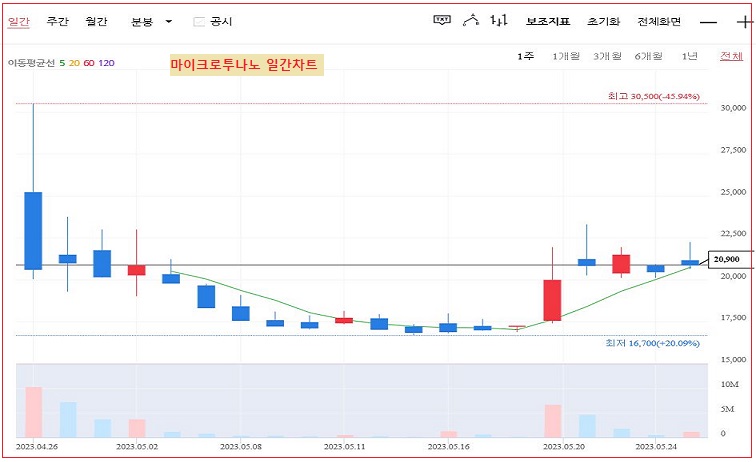Screen dimensions: 756x462
Task: Click the 최고 30,500 high price label
Action: click(653, 96)
